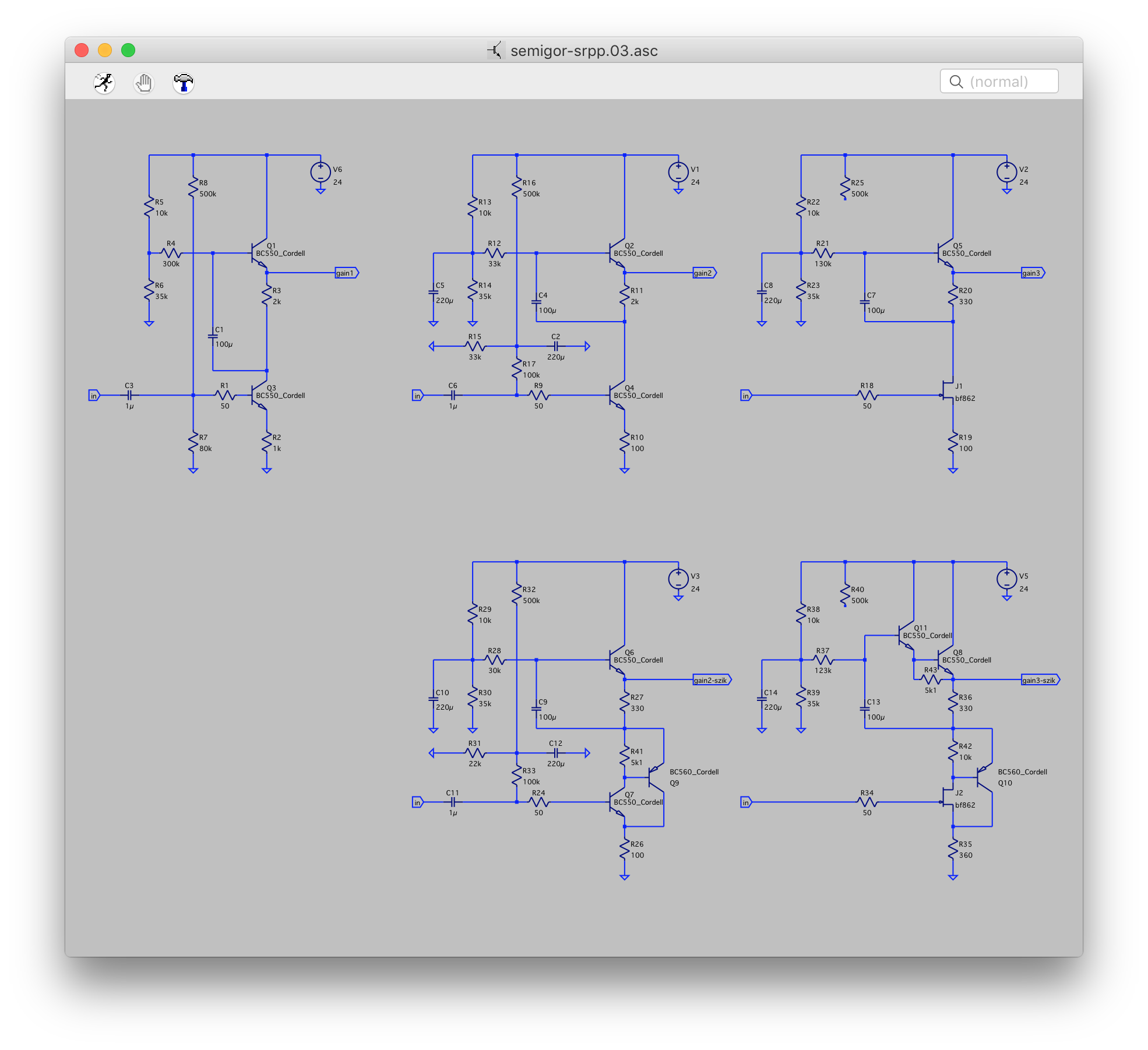Select resistor R43 5k1 symbol
The image size is (1148, 1050).
click(x=931, y=679)
